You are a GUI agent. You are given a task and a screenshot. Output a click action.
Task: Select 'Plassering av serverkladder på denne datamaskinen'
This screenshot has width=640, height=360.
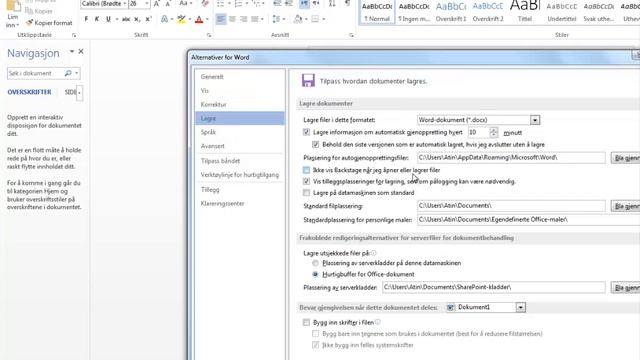(315, 263)
